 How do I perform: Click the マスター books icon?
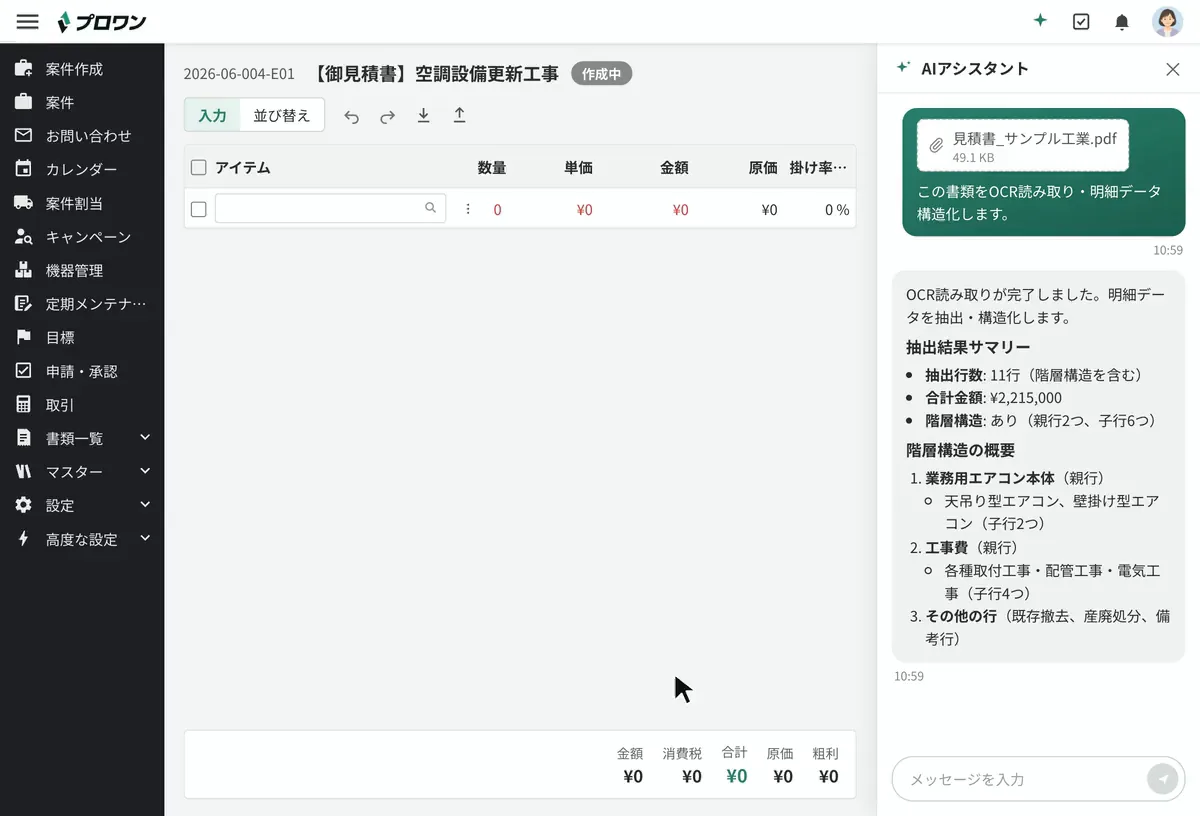point(24,472)
